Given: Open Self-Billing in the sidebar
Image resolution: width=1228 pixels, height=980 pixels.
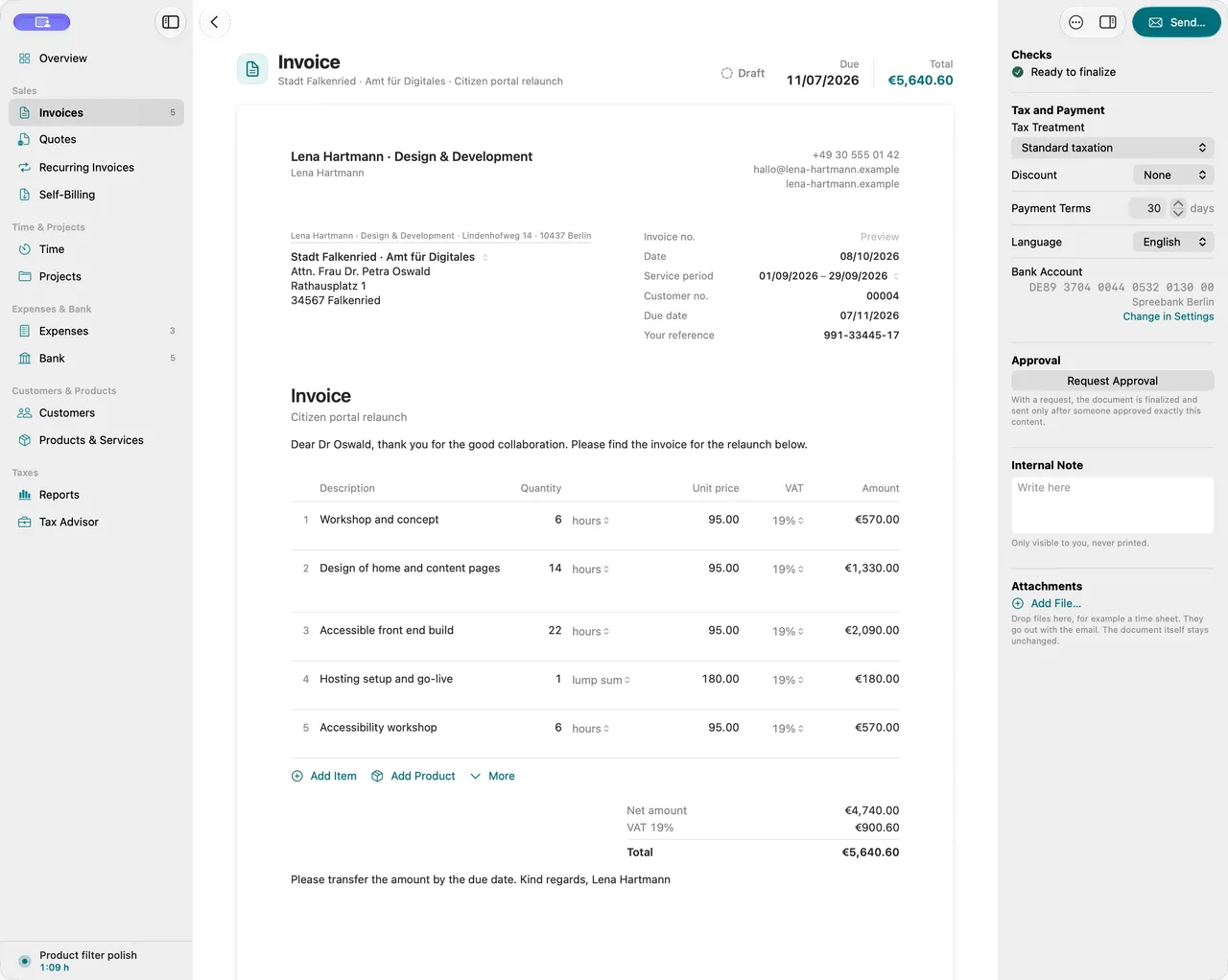Looking at the screenshot, I should click(x=96, y=195).
